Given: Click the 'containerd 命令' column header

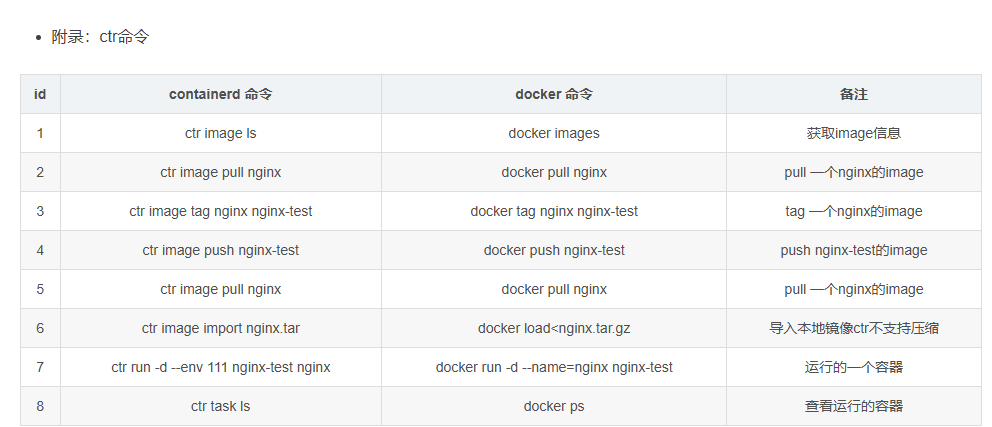Looking at the screenshot, I should click(220, 94).
